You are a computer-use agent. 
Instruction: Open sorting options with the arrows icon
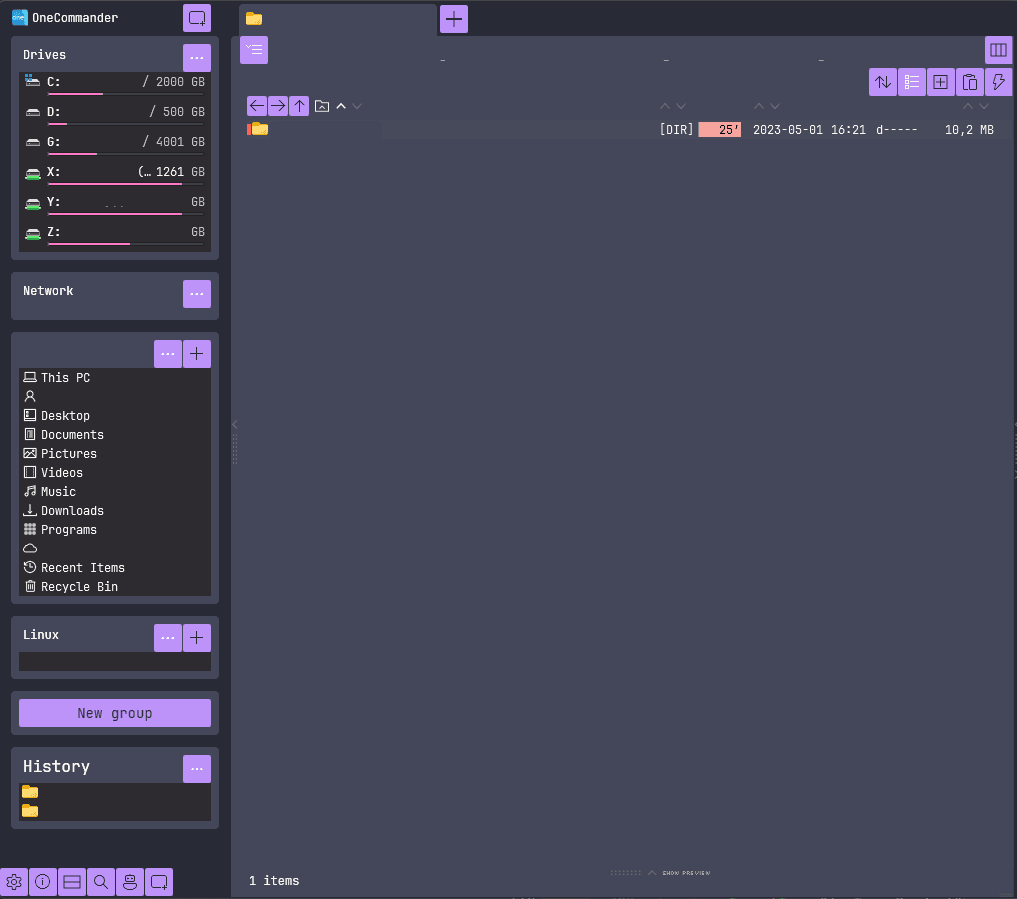[882, 81]
